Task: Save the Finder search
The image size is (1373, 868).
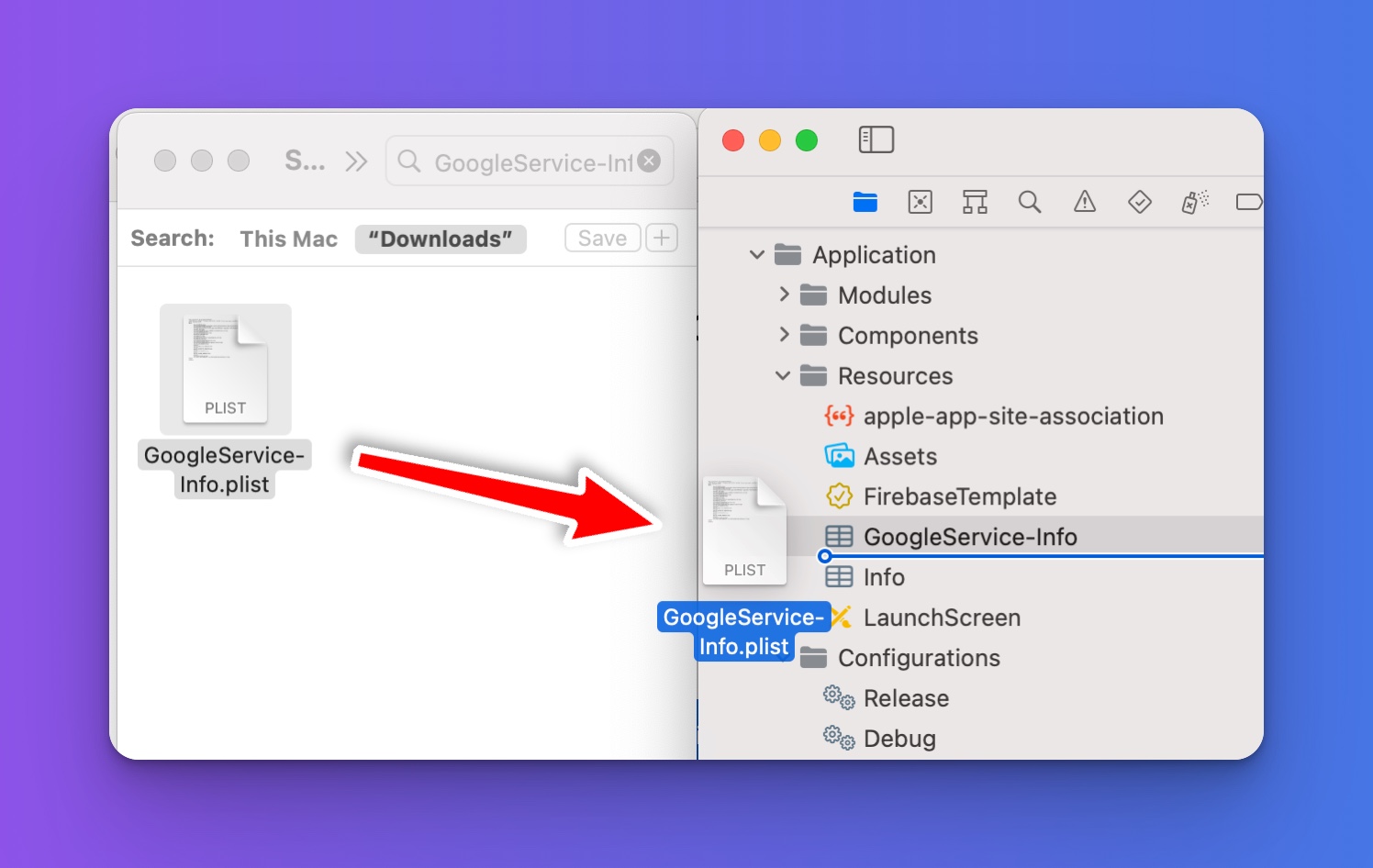Action: pos(602,238)
